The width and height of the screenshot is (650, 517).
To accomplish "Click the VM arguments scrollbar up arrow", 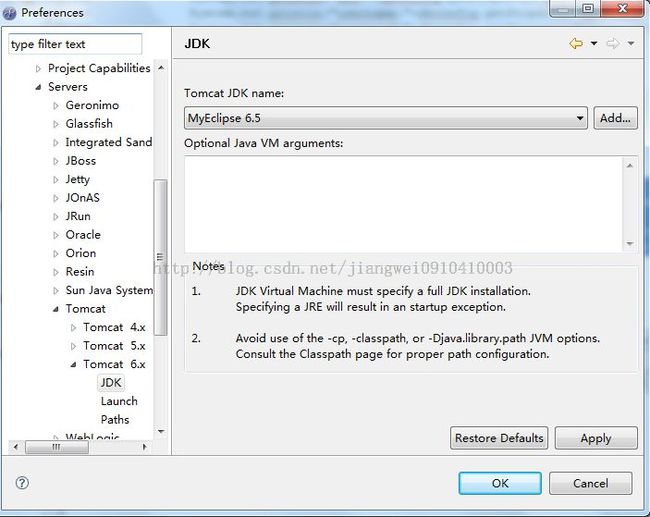I will pyautogui.click(x=630, y=165).
